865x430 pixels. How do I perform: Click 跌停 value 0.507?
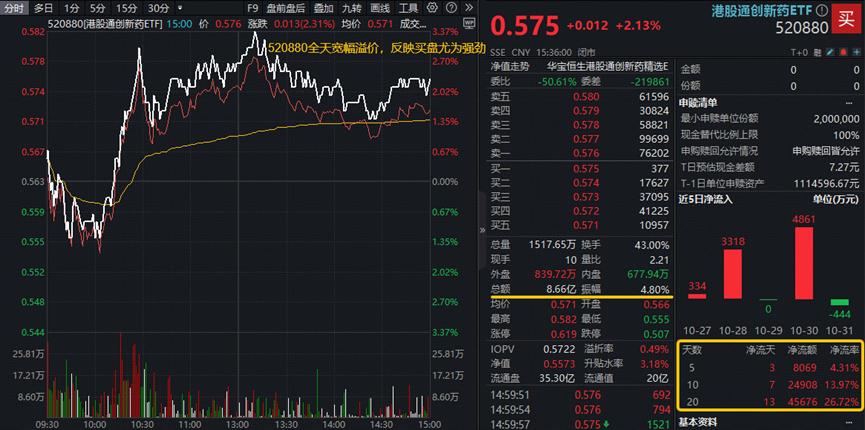coord(657,334)
